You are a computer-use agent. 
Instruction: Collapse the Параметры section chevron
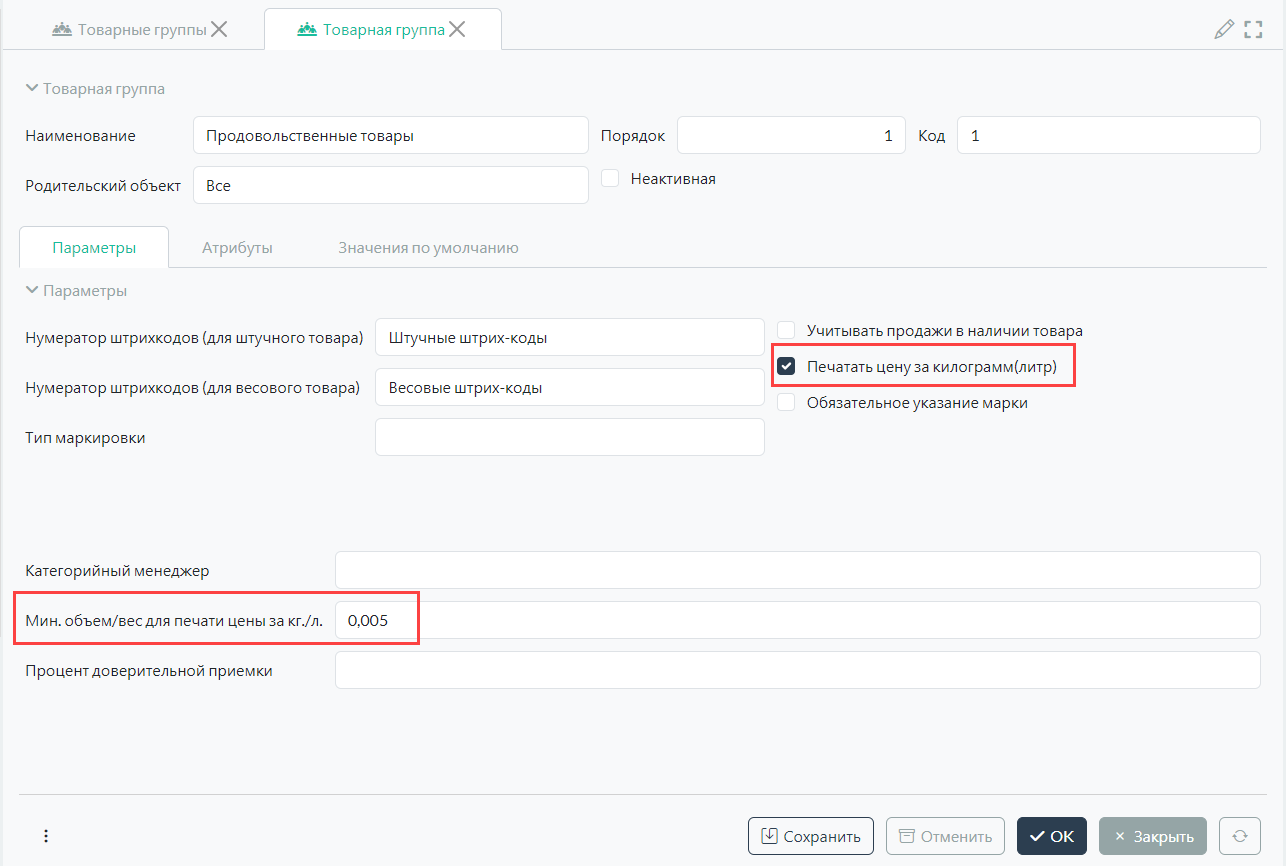pyautogui.click(x=33, y=291)
